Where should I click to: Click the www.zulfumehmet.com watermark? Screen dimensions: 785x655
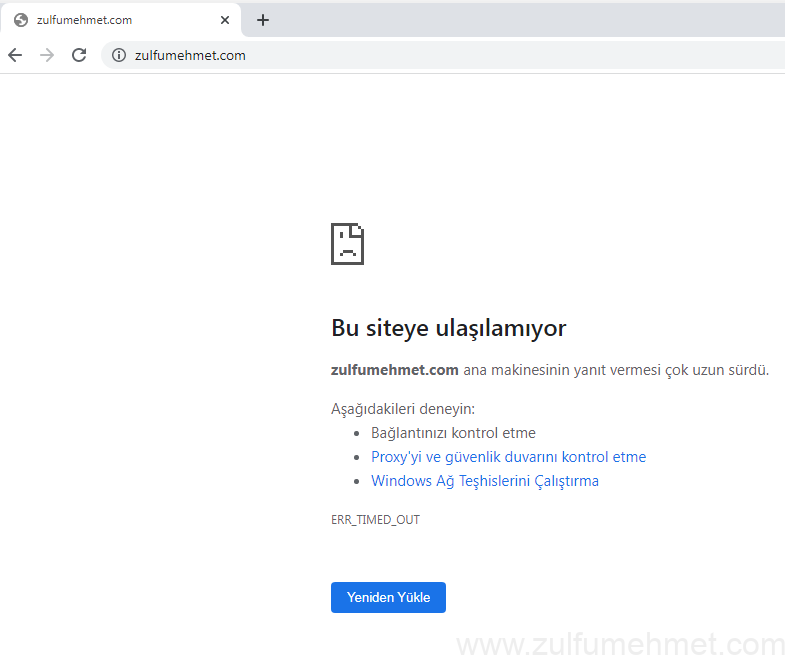pos(620,643)
